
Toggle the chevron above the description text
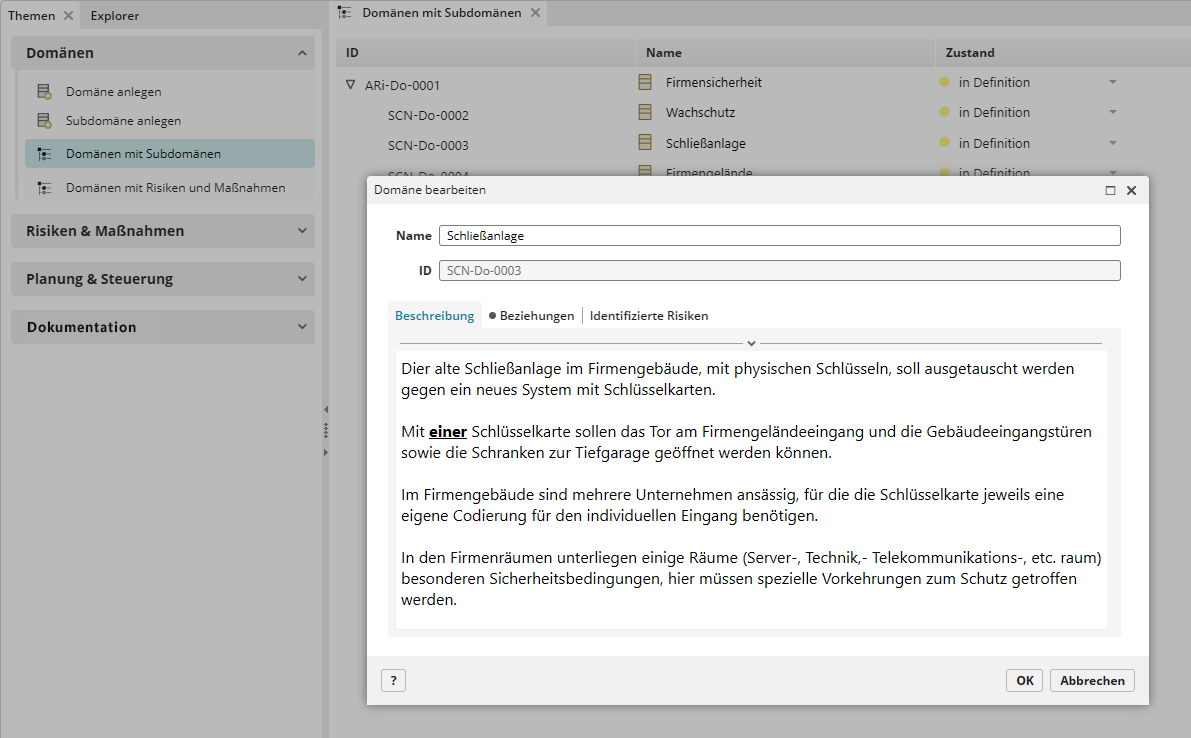751,343
